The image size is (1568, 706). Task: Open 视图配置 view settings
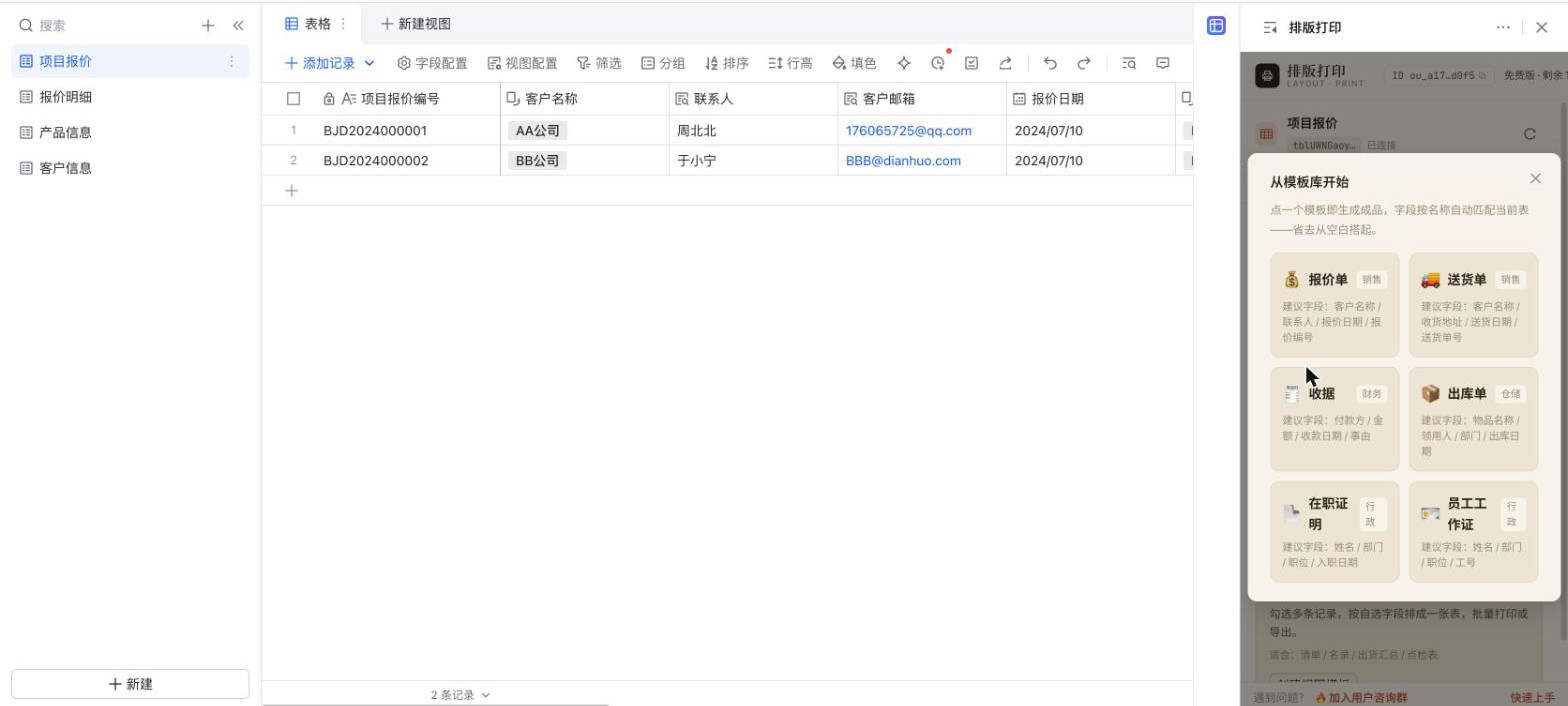click(522, 63)
